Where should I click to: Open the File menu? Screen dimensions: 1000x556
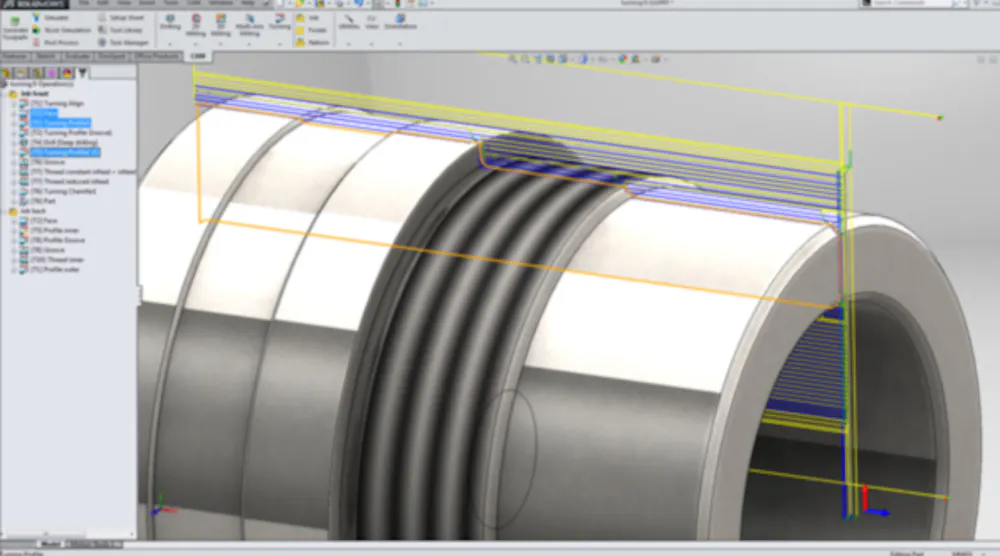(x=85, y=3)
